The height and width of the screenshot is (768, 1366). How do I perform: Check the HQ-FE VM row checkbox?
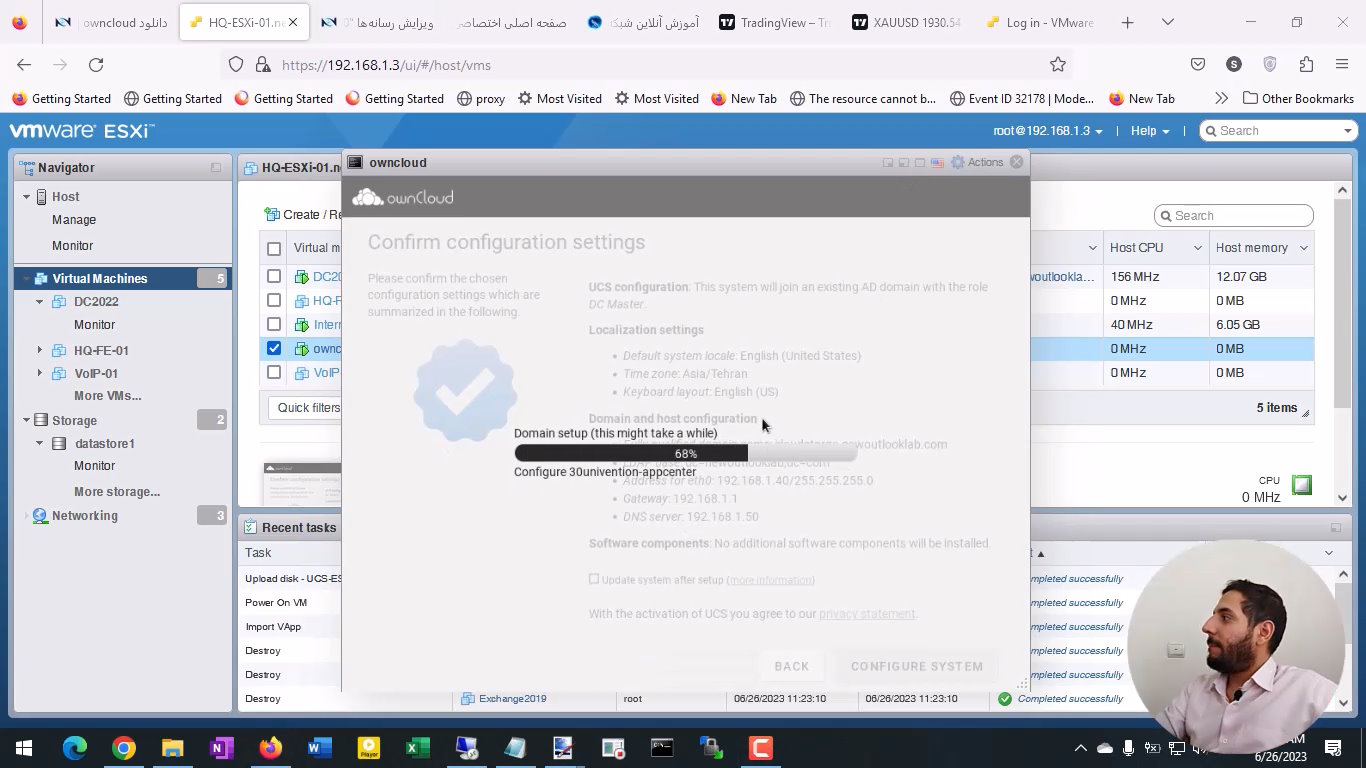click(x=274, y=300)
